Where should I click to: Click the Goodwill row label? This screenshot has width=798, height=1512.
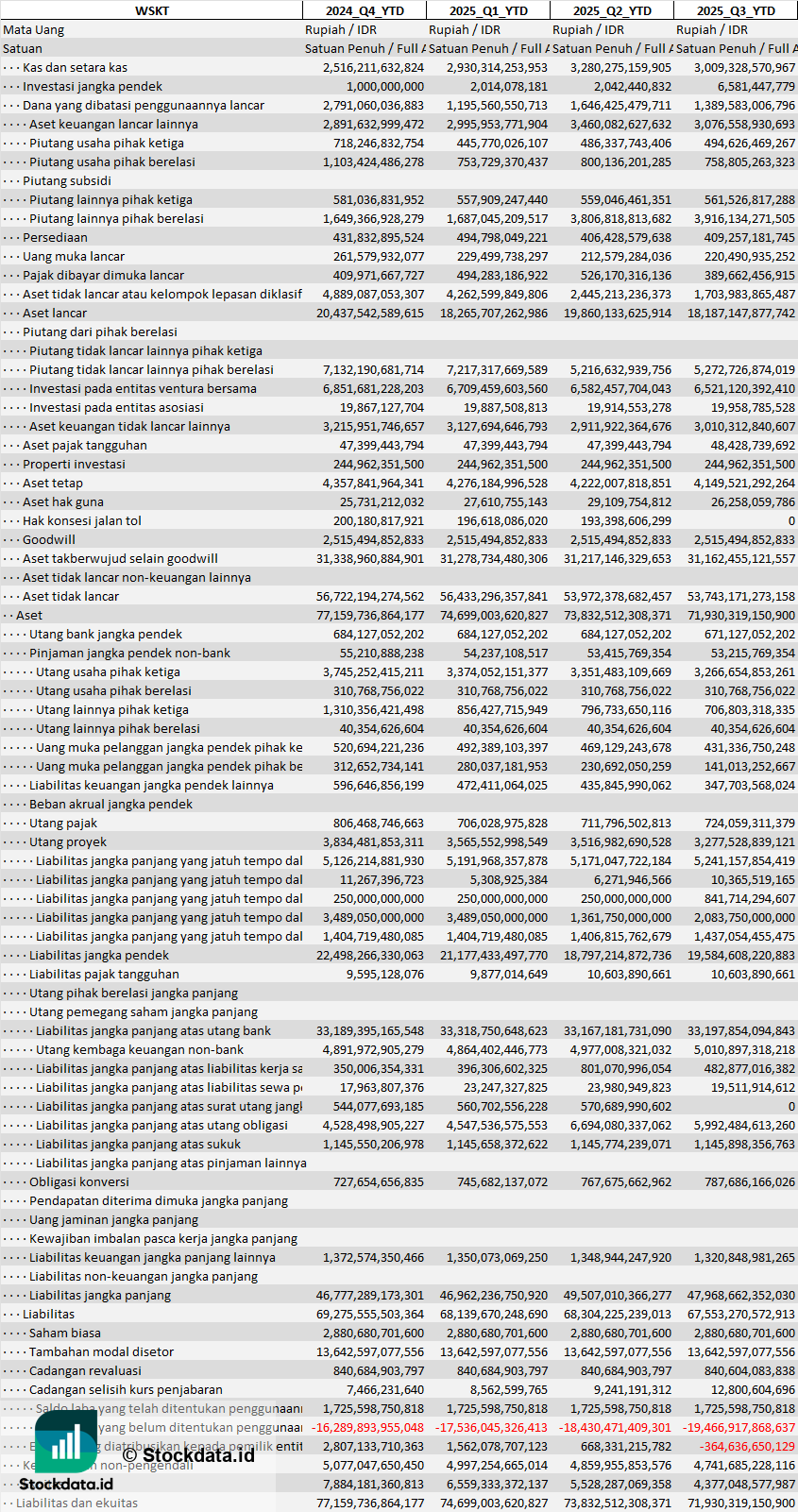coord(49,539)
